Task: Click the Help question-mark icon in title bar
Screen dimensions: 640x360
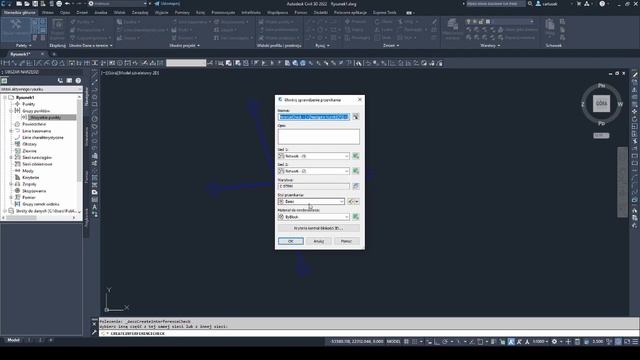Action: click(x=602, y=4)
